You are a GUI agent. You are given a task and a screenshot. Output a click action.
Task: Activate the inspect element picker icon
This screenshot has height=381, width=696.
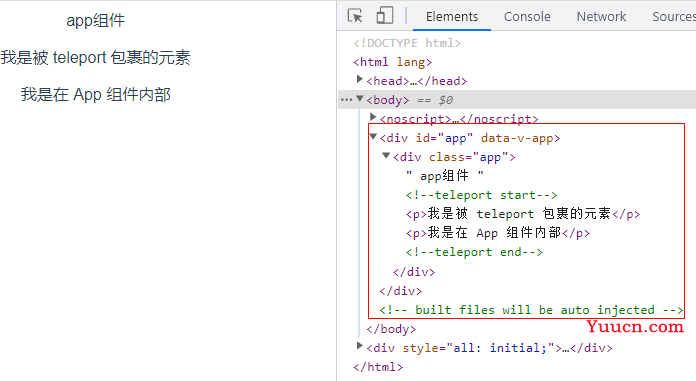tap(355, 16)
